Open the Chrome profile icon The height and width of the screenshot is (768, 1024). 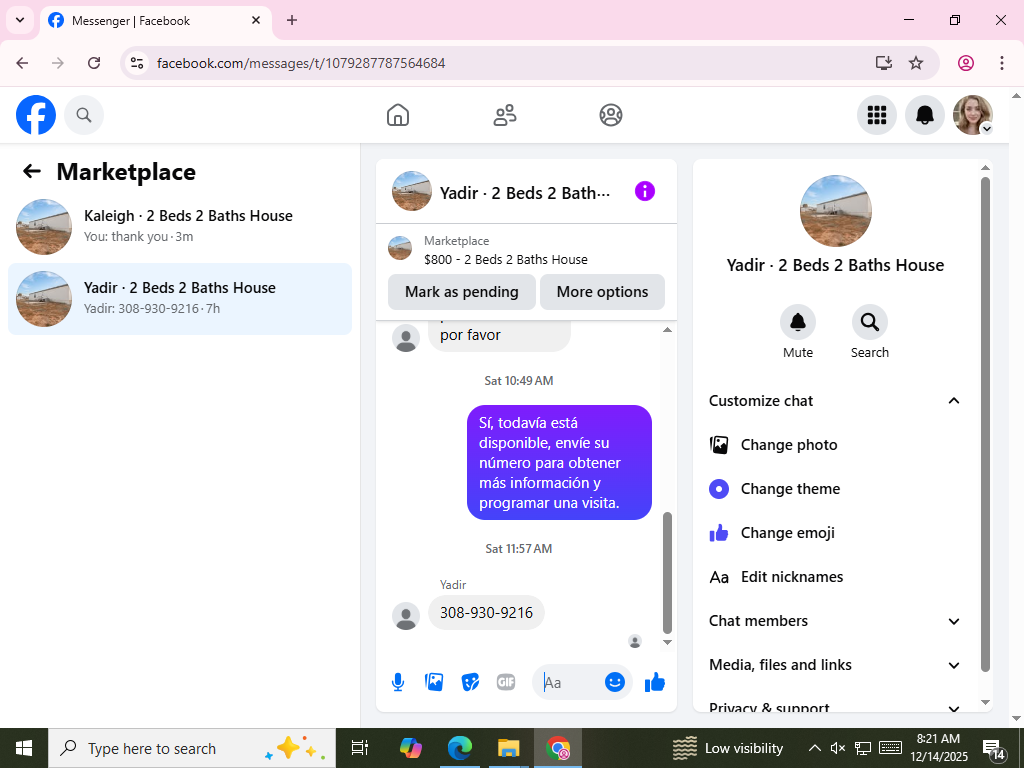(x=966, y=63)
